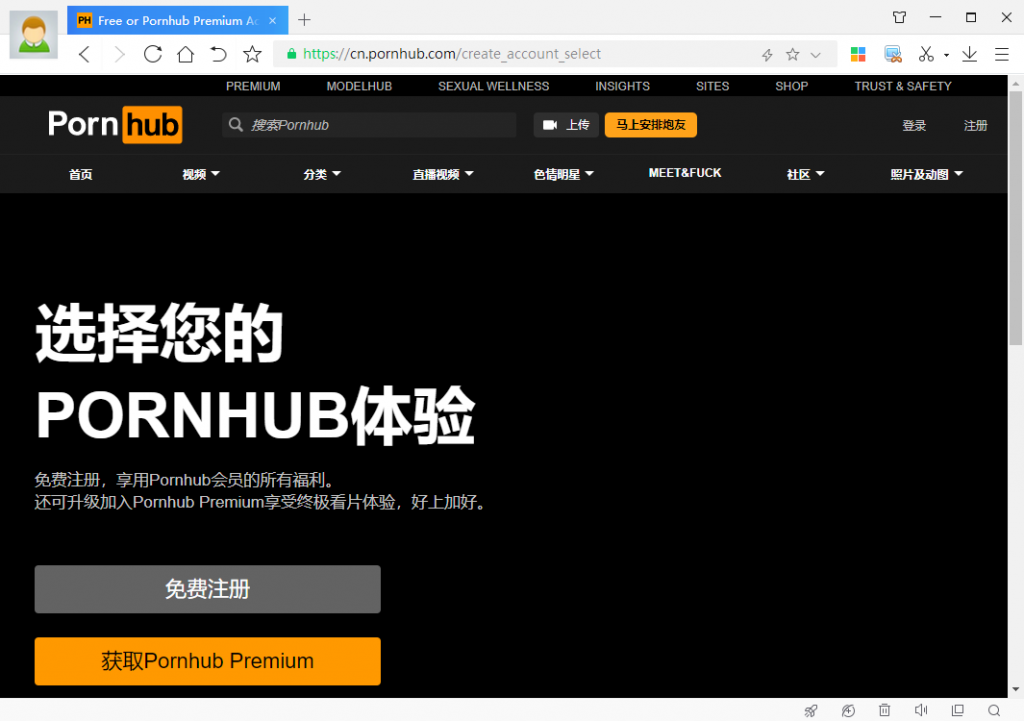The width and height of the screenshot is (1024, 721).
Task: Open the downloads arrow icon
Action: 970,54
